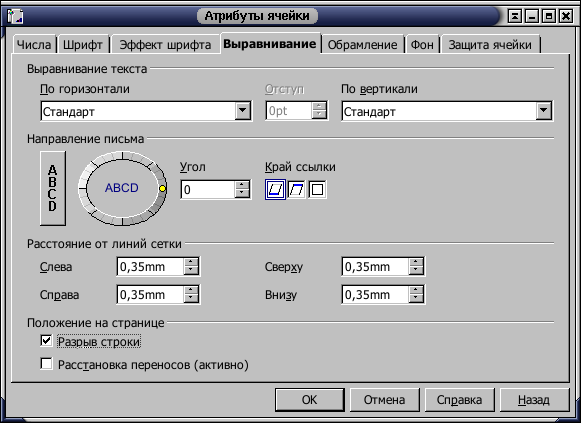This screenshot has height=423, width=581.
Task: Click the Отмена button
Action: tap(385, 400)
